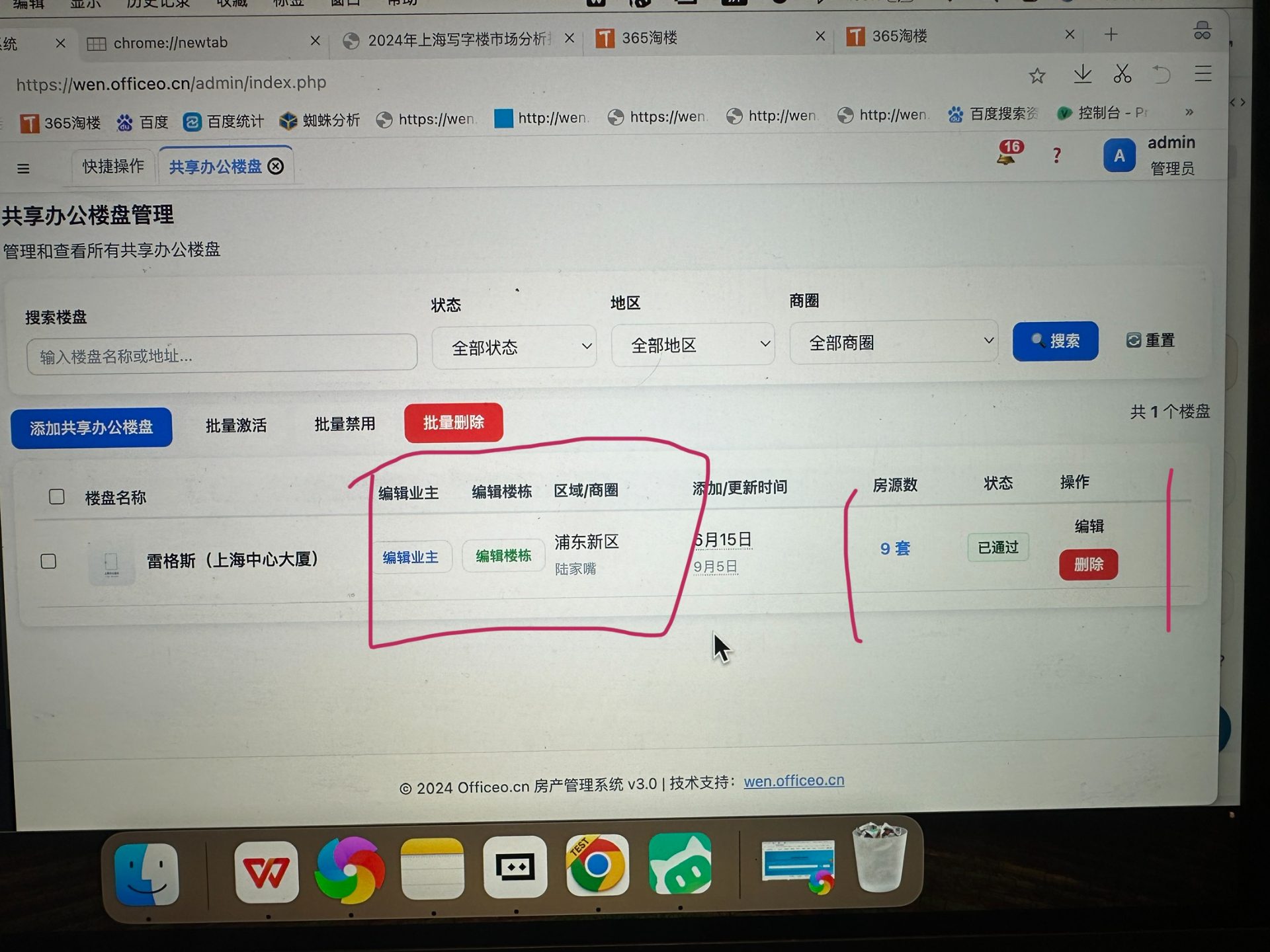Open the green cat app in dock
The image size is (1270, 952).
coord(680,863)
